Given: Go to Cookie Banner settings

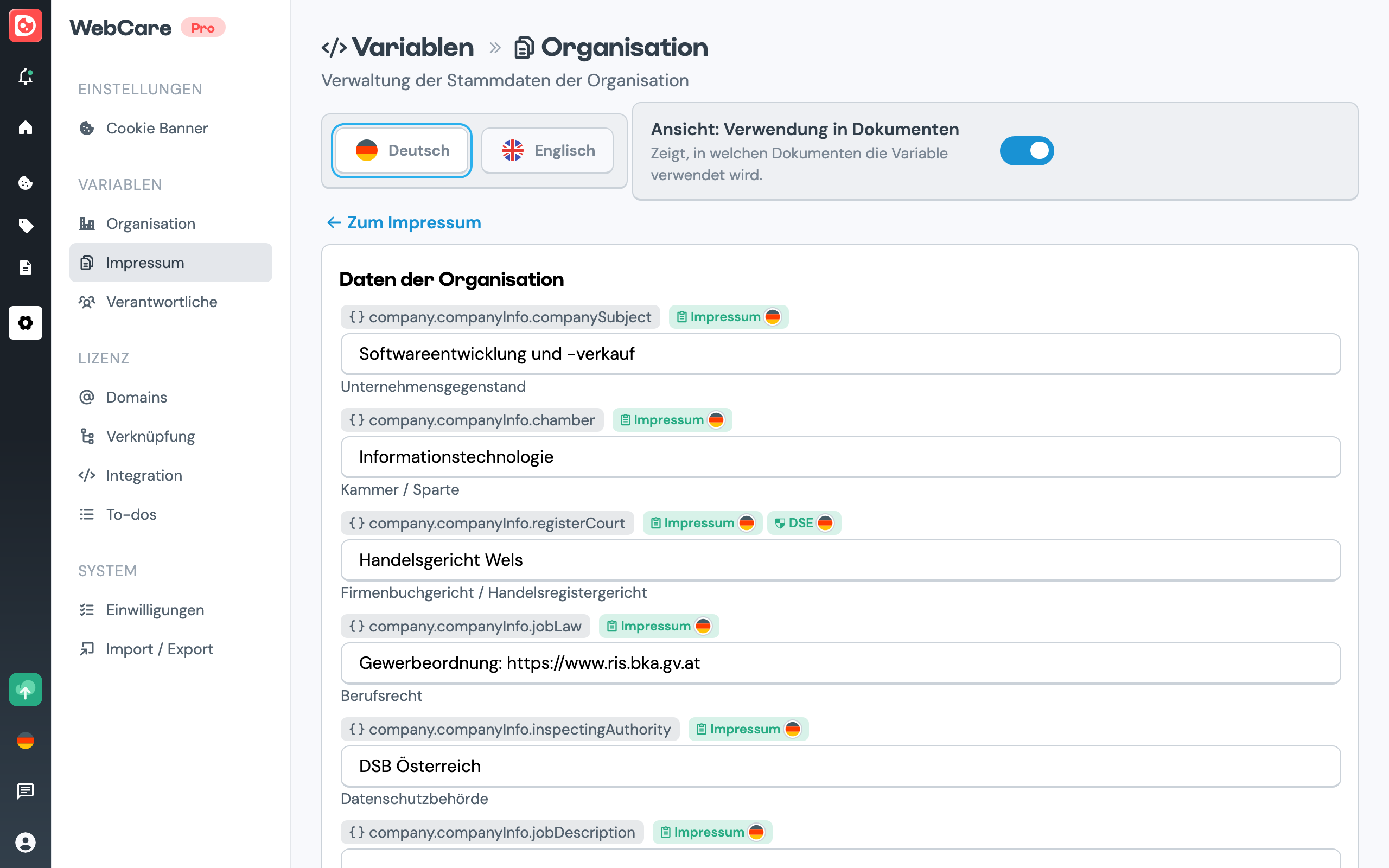Looking at the screenshot, I should point(157,128).
